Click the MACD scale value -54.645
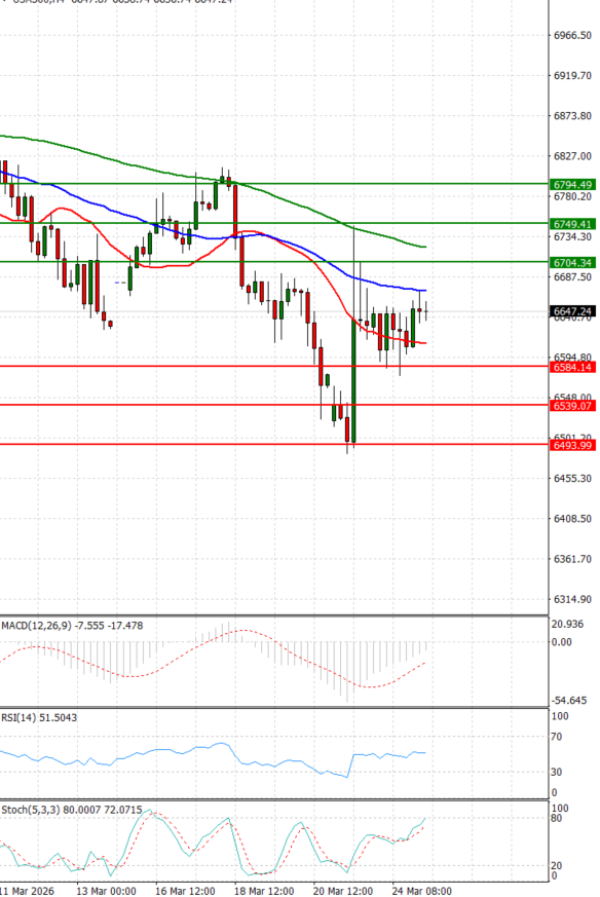600x897 pixels. (572, 701)
